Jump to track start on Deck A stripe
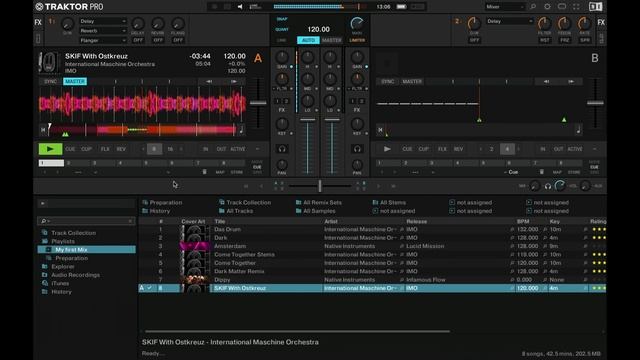The width and height of the screenshot is (640, 360). [43, 130]
